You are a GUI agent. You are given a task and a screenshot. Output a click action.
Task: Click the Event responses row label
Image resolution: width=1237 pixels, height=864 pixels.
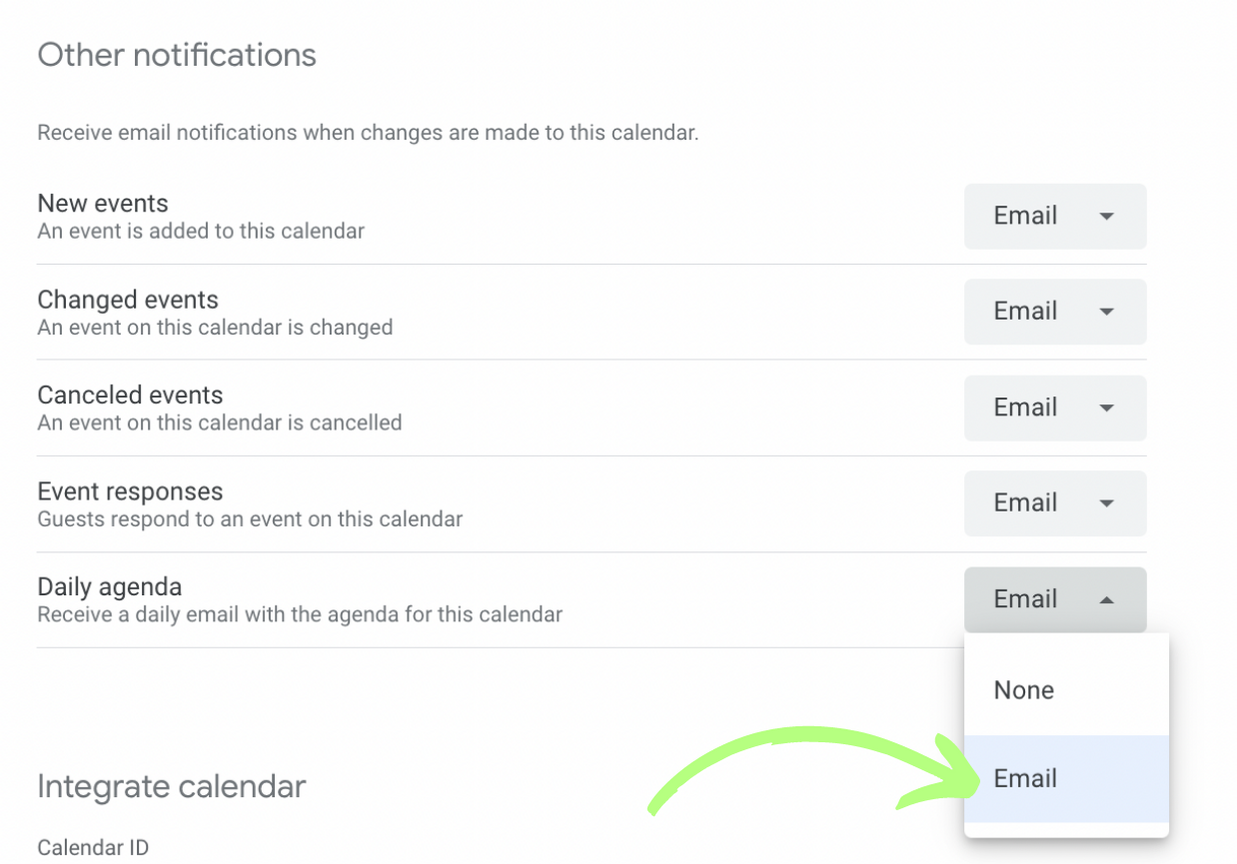click(x=130, y=491)
